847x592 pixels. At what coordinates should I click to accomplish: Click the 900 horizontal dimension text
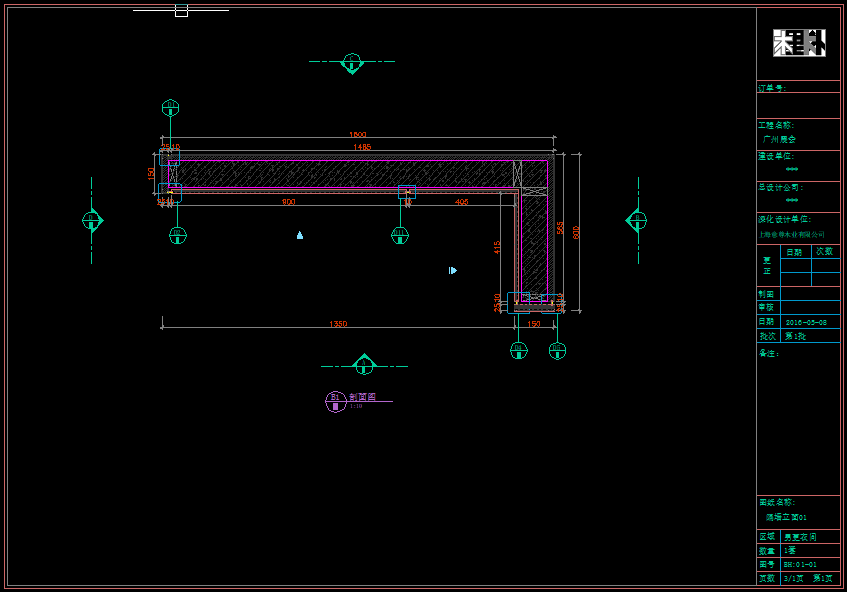288,202
